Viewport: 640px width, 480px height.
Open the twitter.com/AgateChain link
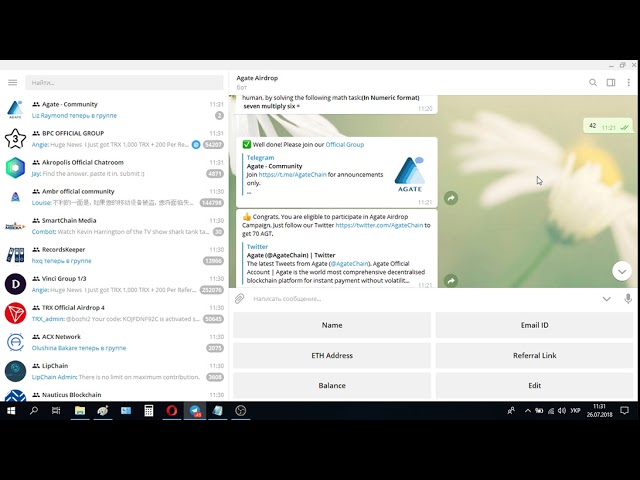pos(379,225)
